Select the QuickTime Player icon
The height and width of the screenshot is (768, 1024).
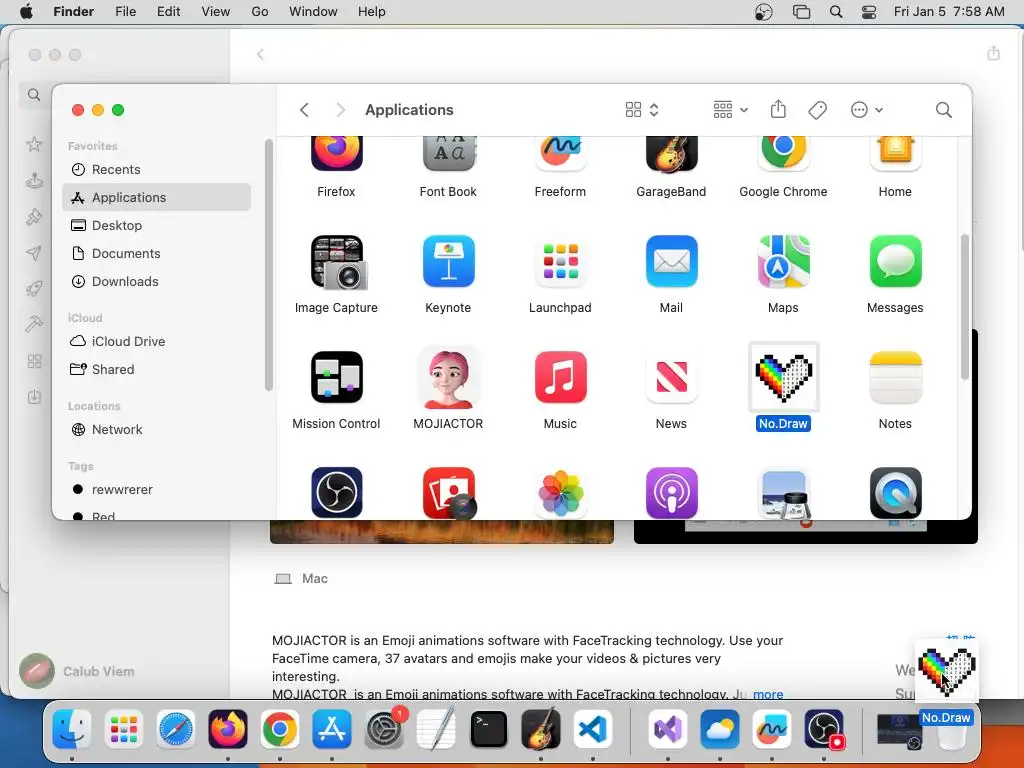895,493
